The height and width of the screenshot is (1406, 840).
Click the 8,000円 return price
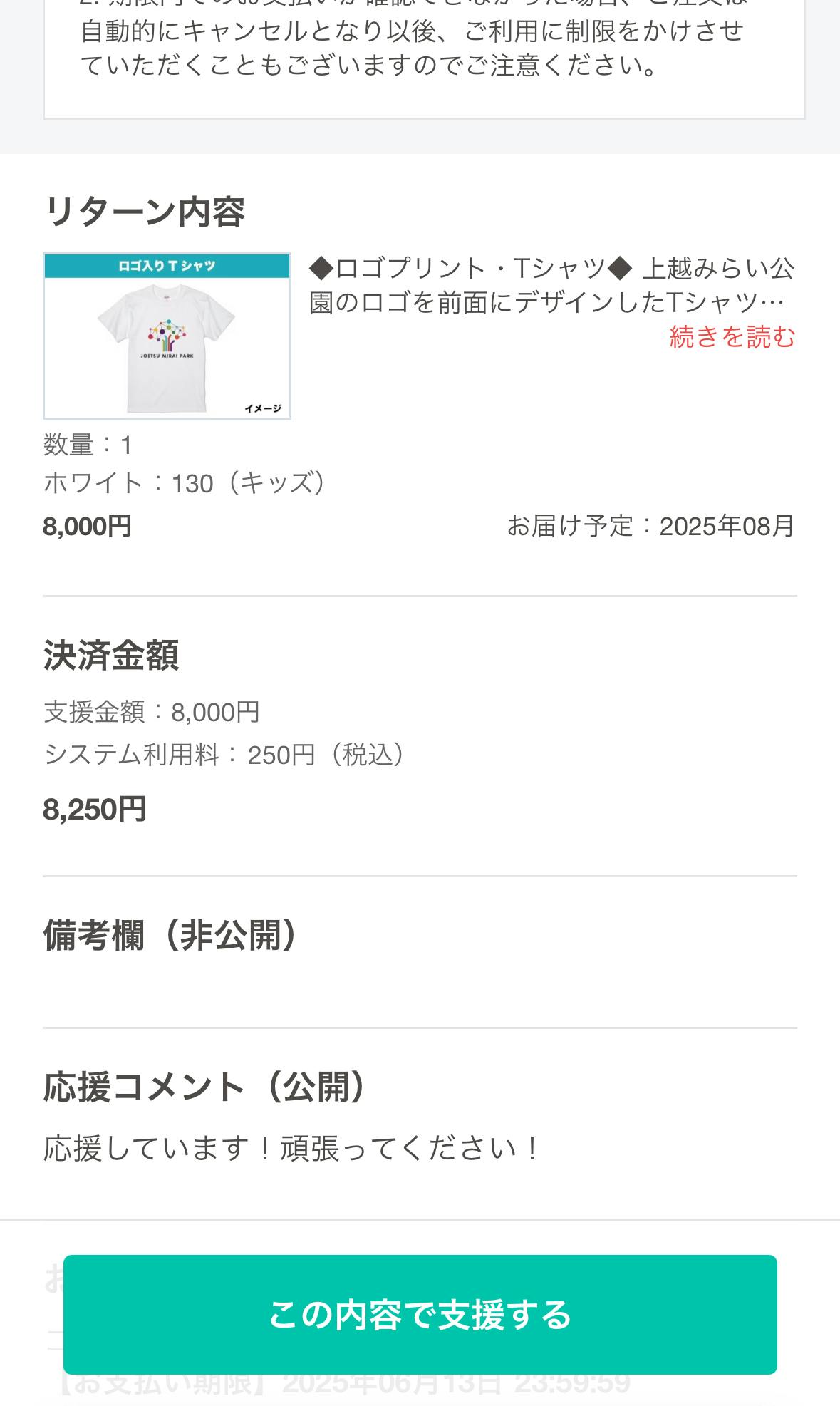87,527
